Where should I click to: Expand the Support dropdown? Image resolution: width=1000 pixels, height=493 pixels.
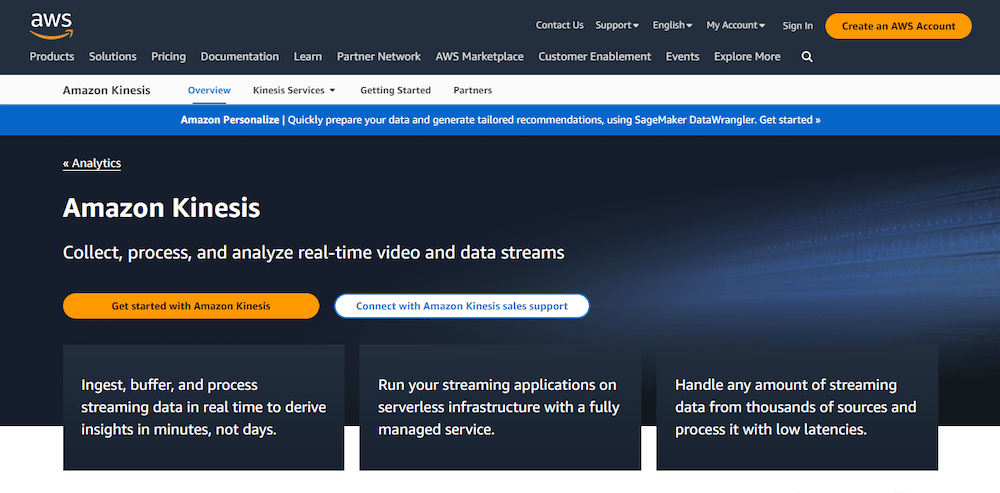tap(617, 26)
